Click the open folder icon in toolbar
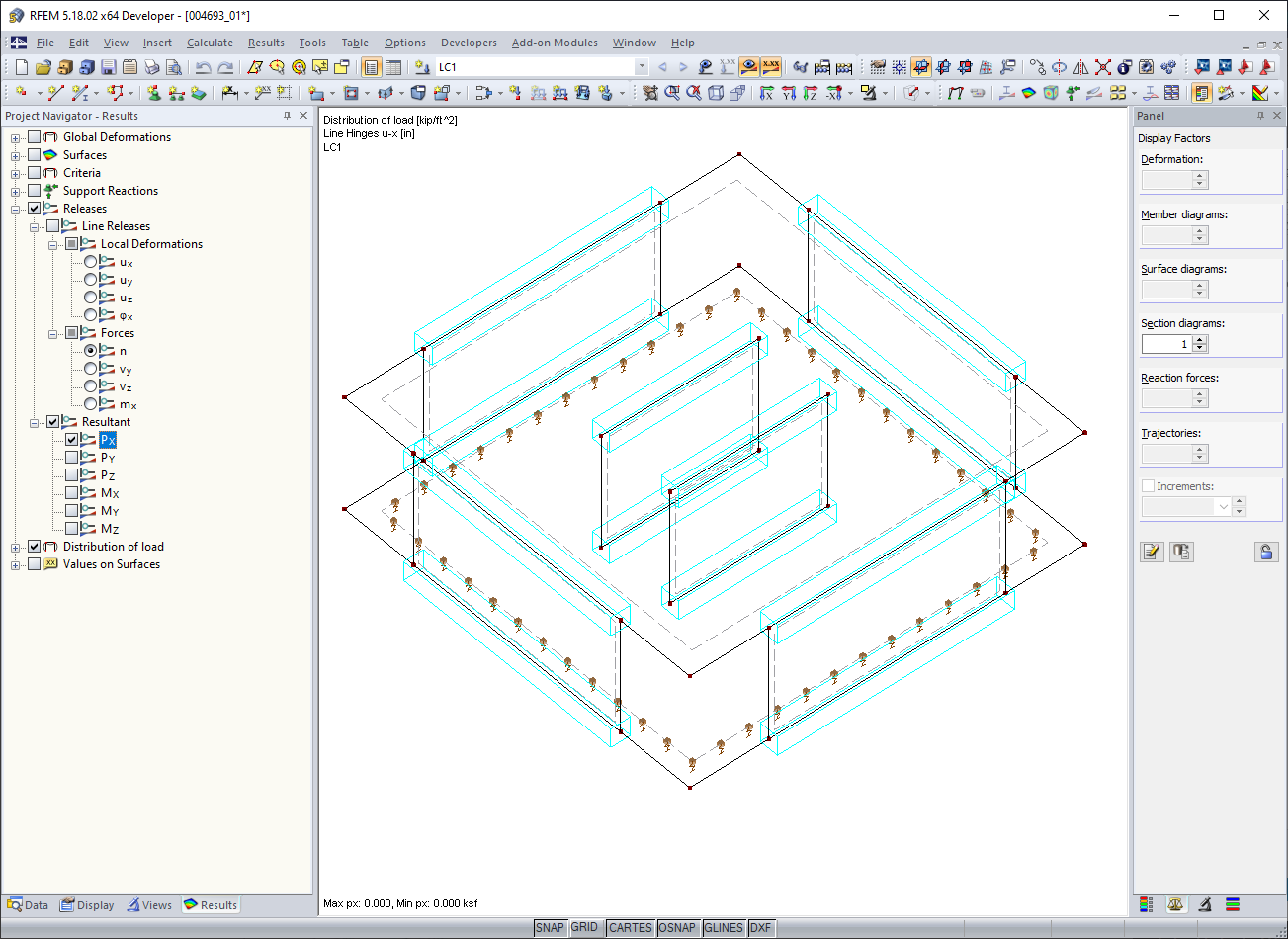Image resolution: width=1288 pixels, height=939 pixels. click(x=43, y=67)
